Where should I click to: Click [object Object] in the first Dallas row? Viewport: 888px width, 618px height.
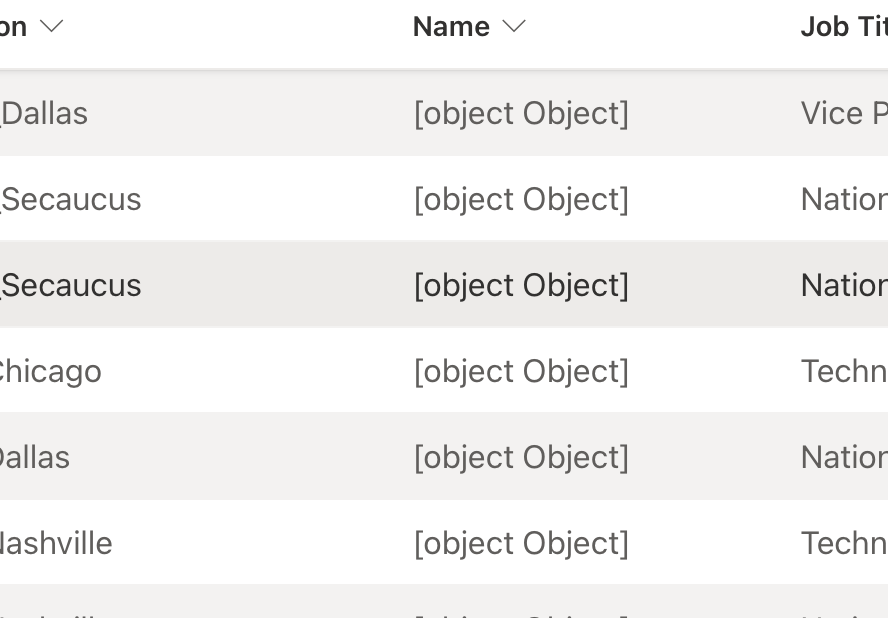(x=521, y=113)
